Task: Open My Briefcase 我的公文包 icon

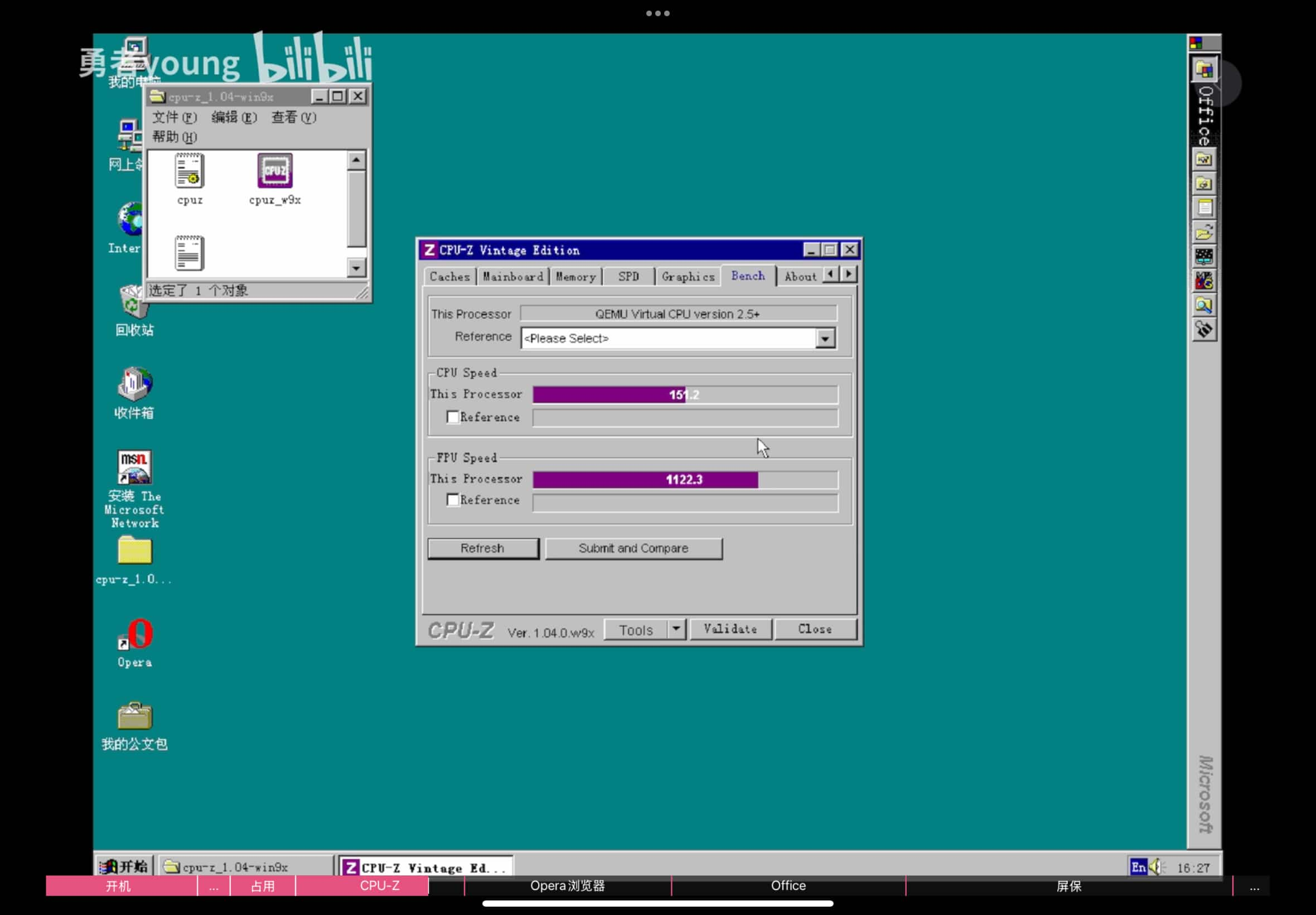Action: coord(134,715)
